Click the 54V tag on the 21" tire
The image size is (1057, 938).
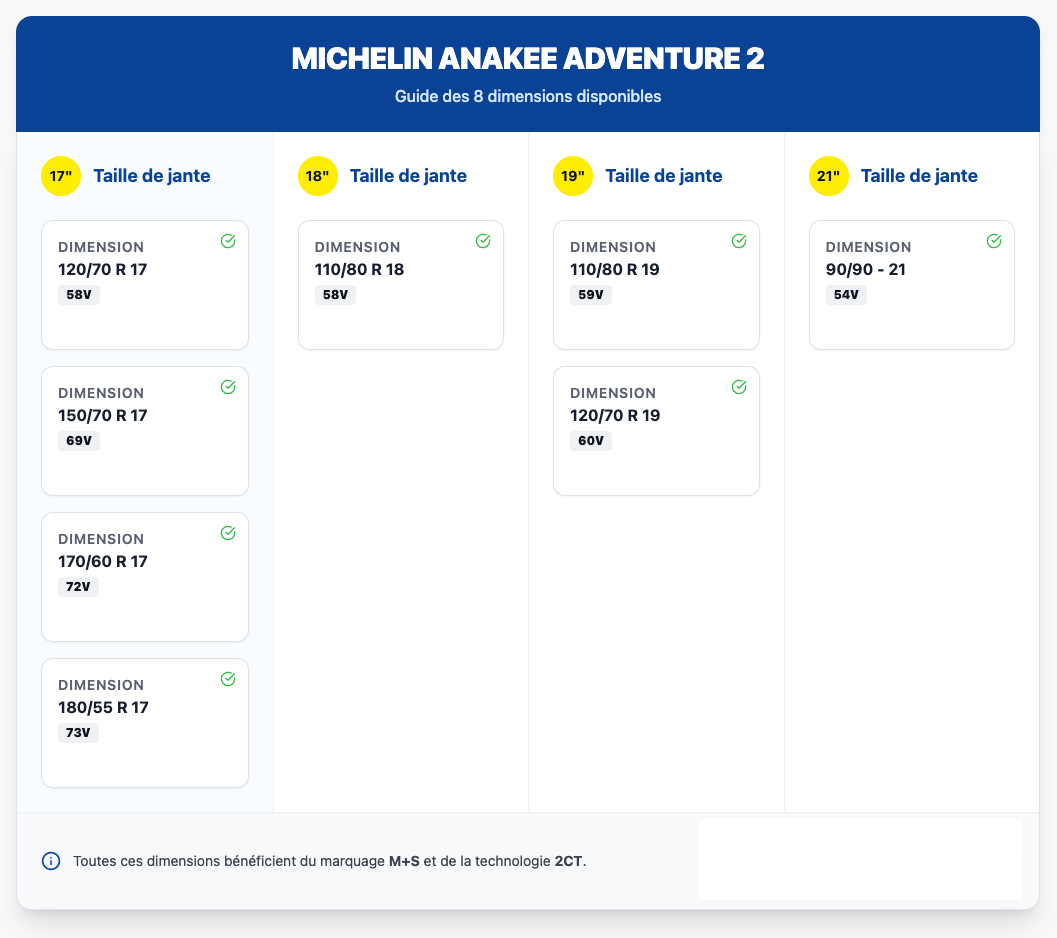tap(846, 295)
